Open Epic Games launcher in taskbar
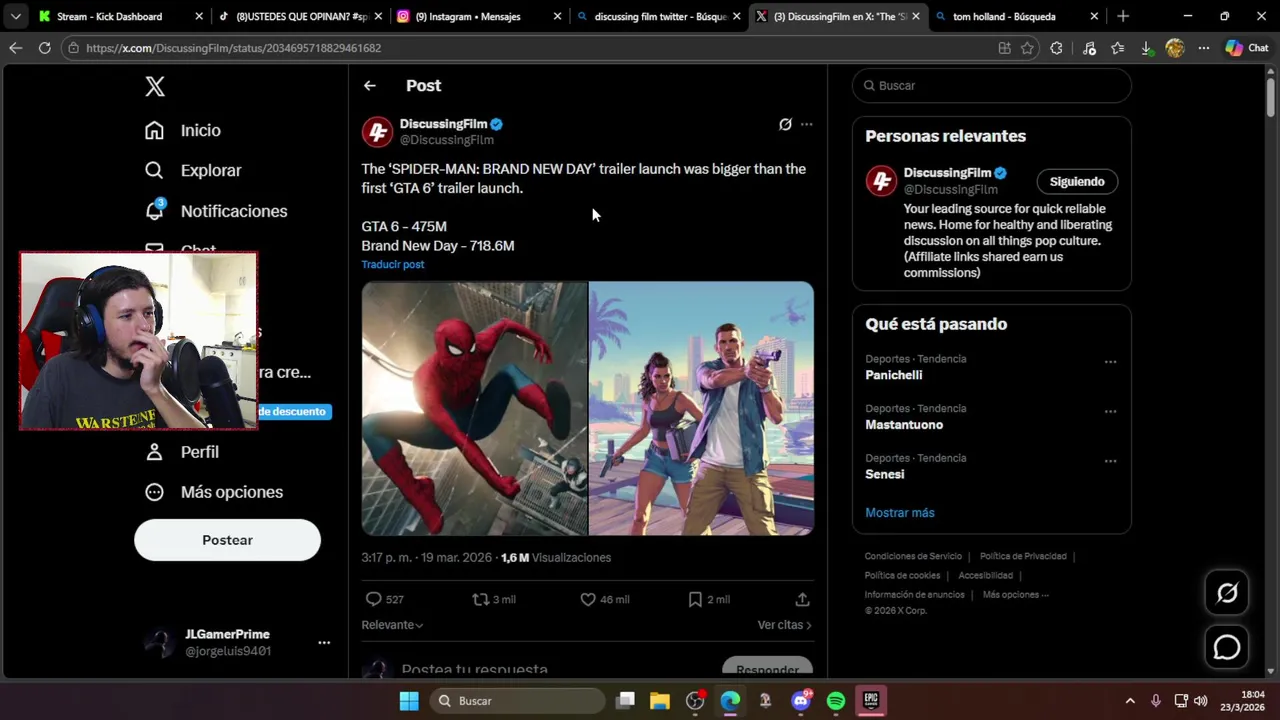Viewport: 1280px width, 720px height. coord(871,701)
